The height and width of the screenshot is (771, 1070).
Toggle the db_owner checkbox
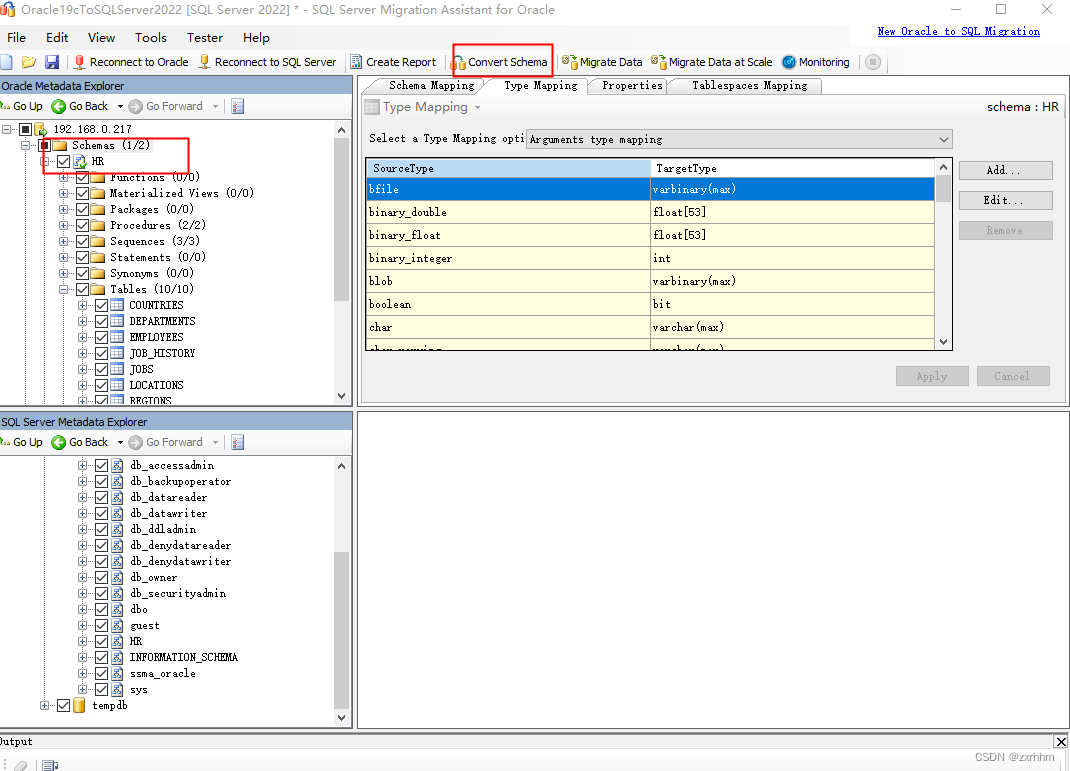(x=102, y=577)
